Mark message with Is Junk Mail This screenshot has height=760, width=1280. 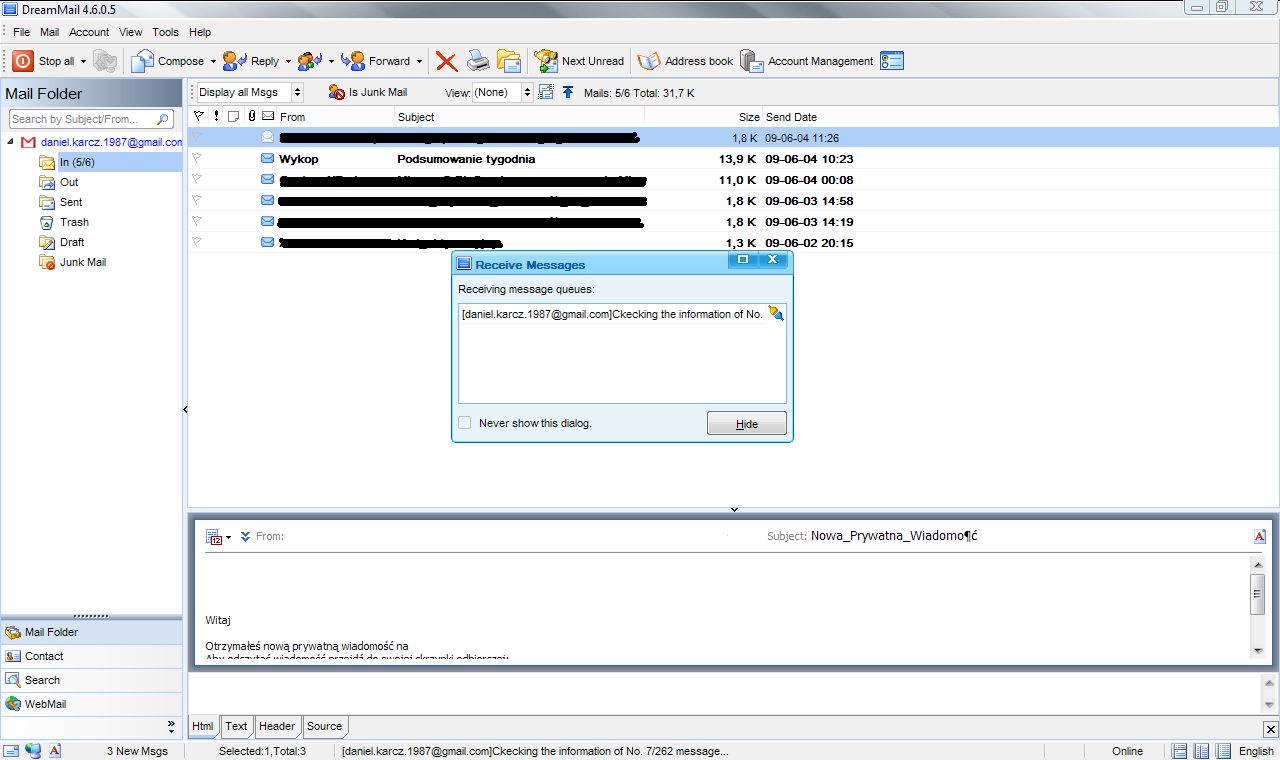point(368,92)
